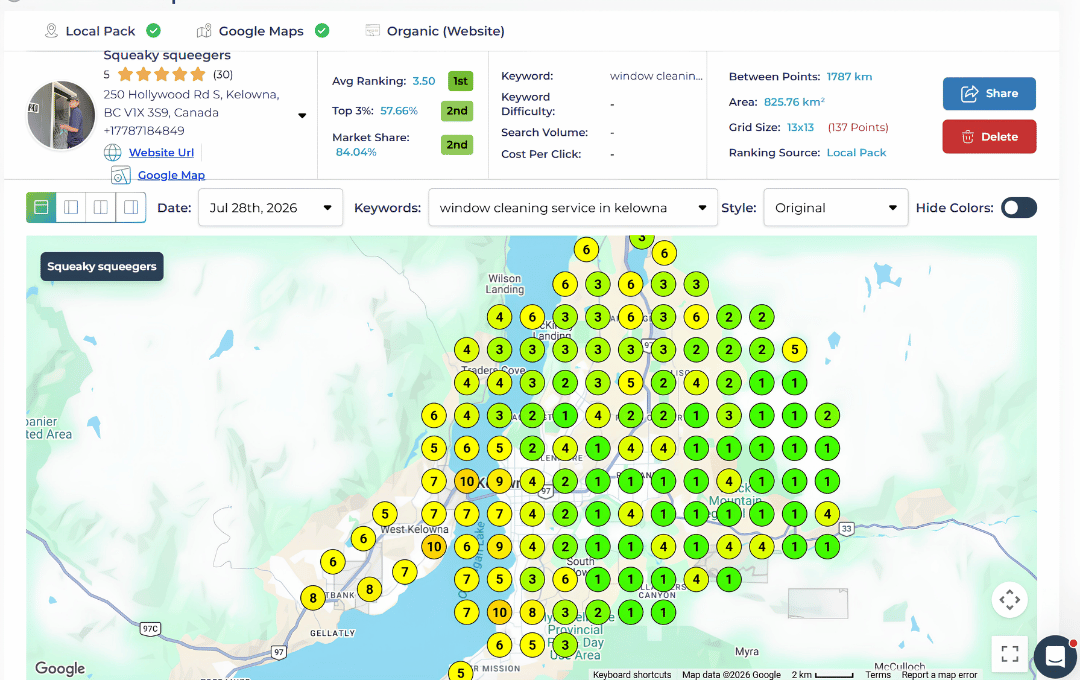
Task: Click the Area value 825.76 km²
Action: point(794,102)
